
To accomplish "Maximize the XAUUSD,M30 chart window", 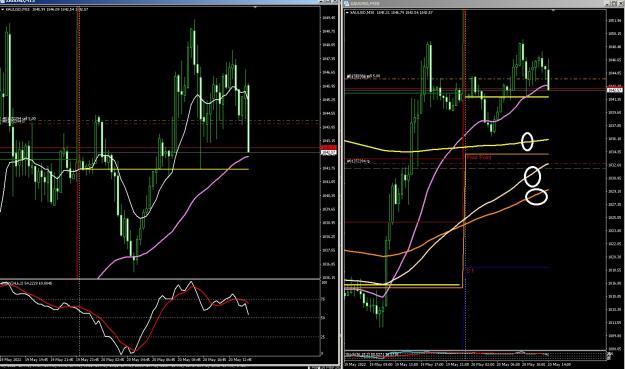I will point(614,4).
